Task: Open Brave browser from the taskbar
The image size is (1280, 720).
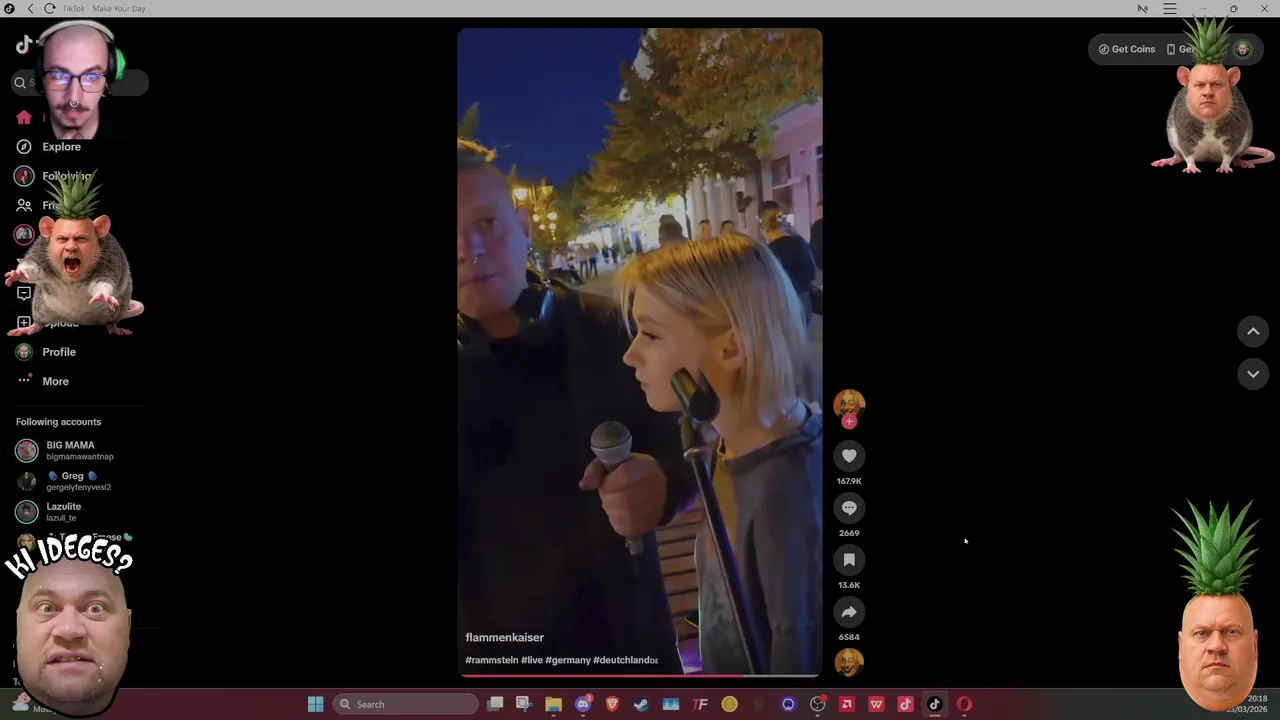Action: coord(612,704)
